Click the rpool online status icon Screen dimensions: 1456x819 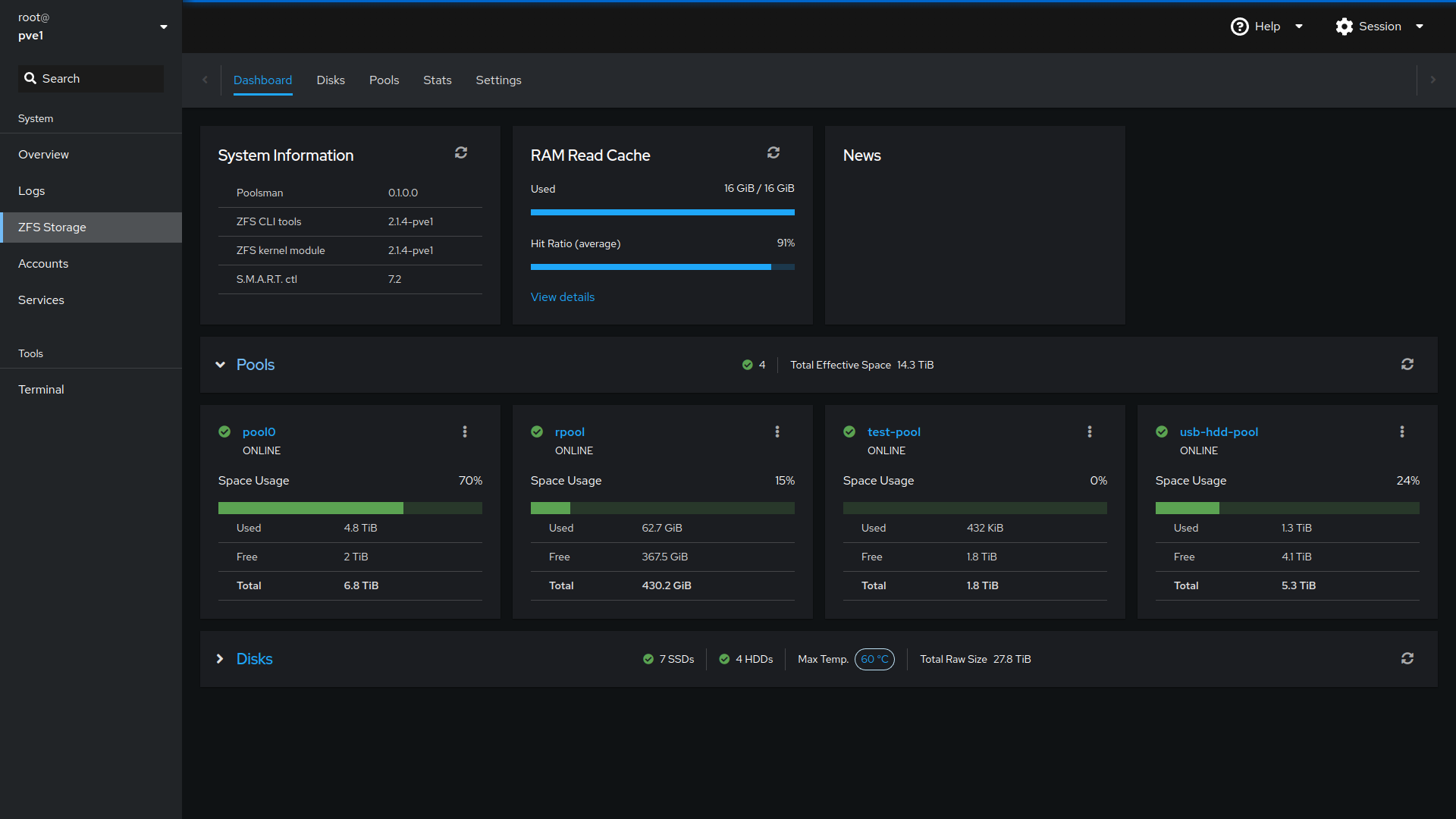[537, 431]
